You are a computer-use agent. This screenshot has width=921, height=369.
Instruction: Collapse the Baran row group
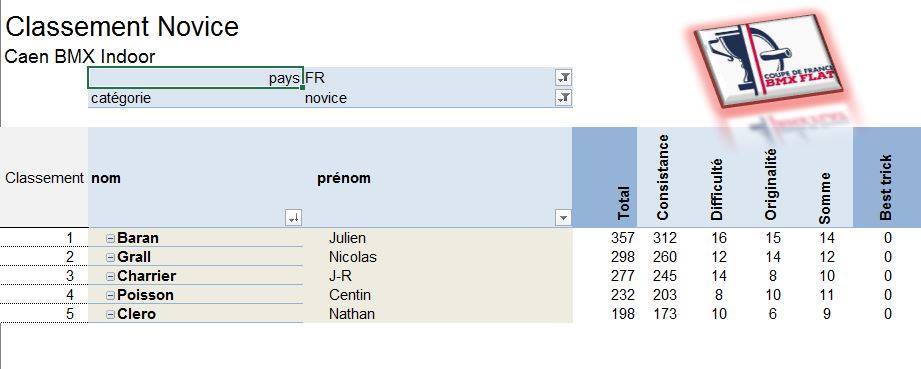(110, 238)
